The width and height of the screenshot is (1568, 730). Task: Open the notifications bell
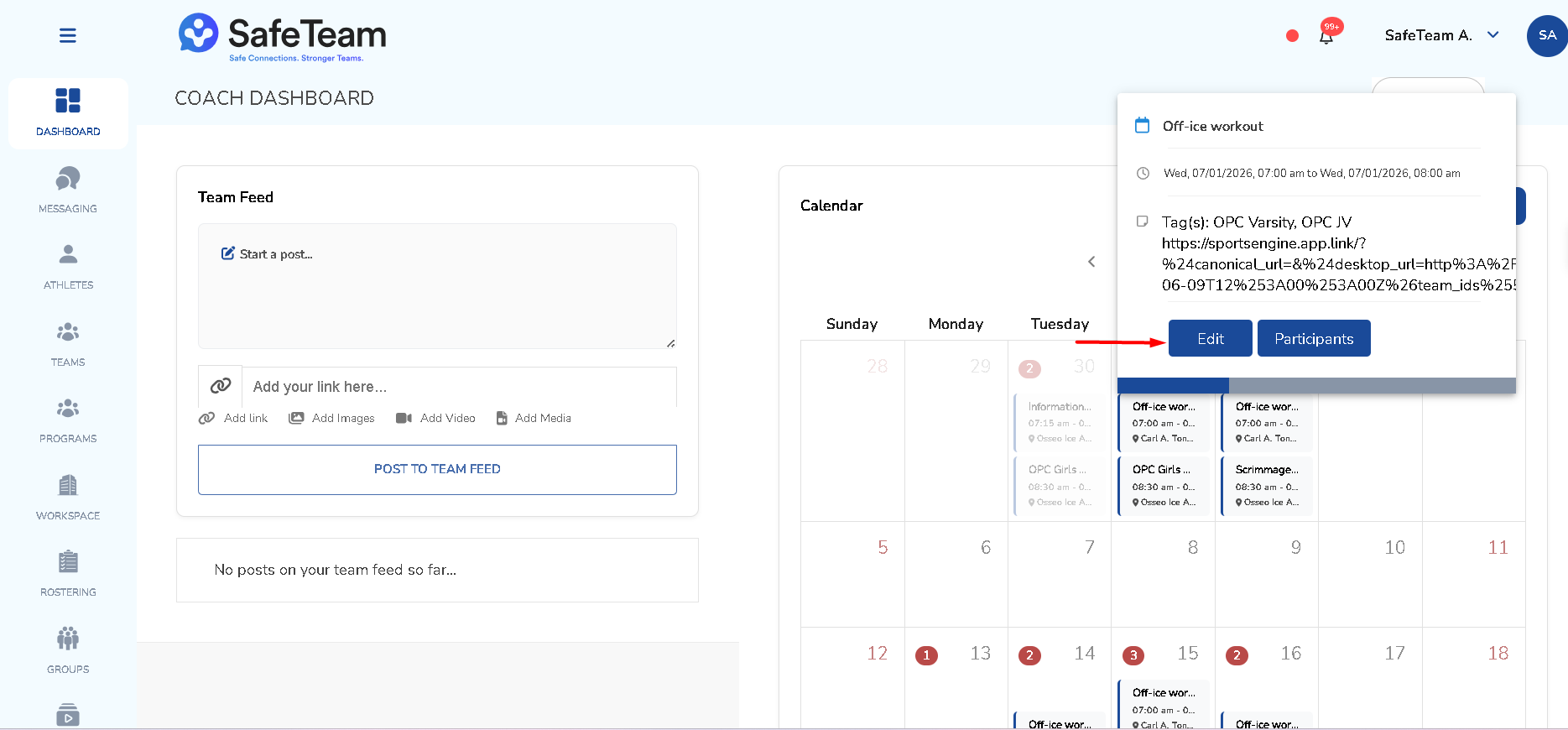tap(1326, 37)
